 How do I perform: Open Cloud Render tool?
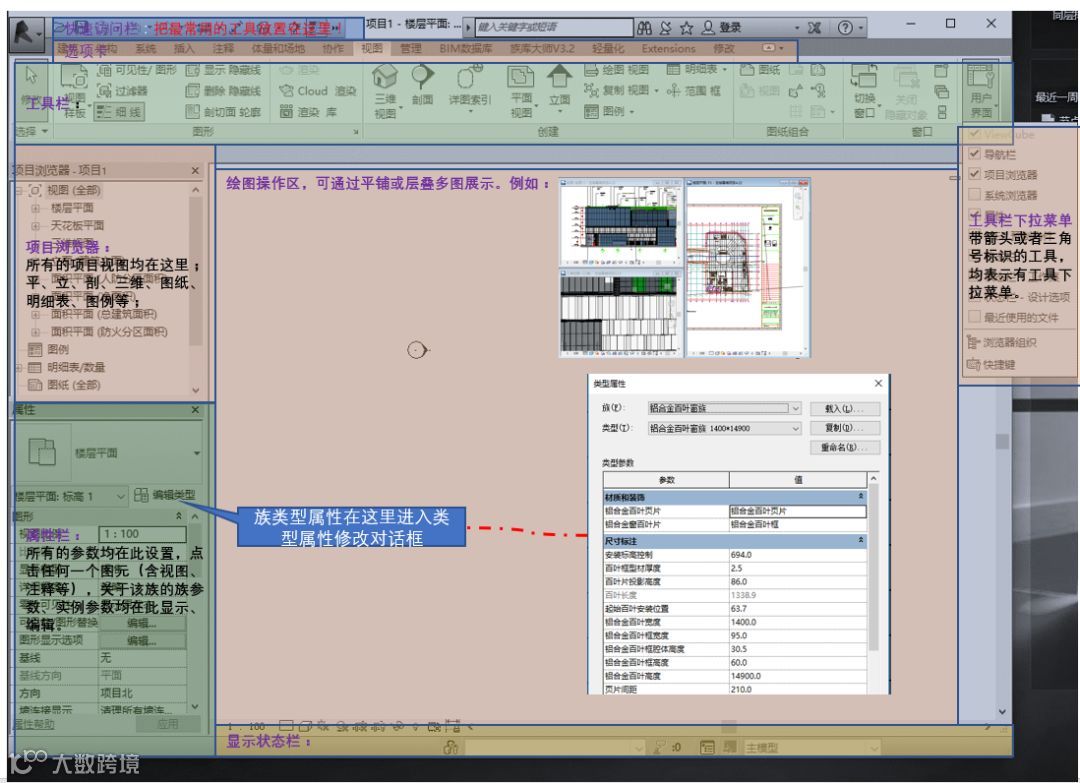pos(318,91)
